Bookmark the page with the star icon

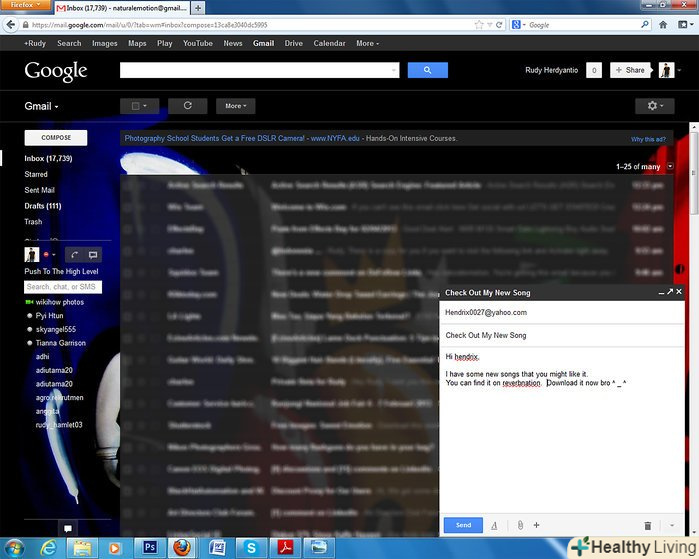point(479,25)
